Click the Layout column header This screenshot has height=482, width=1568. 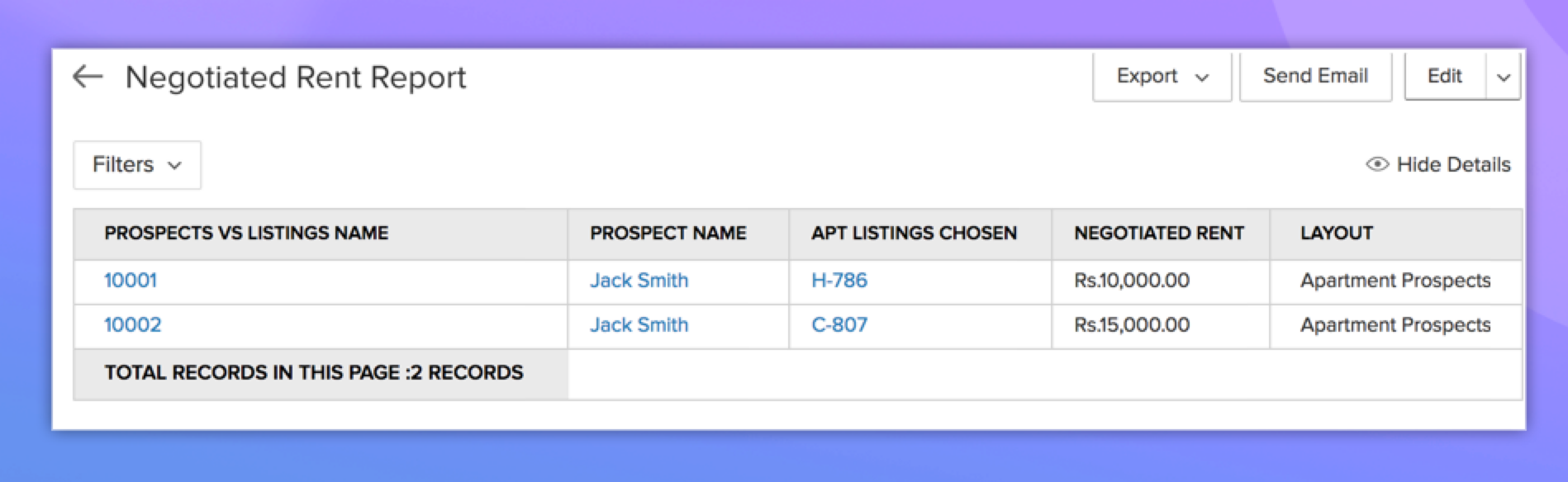1336,234
